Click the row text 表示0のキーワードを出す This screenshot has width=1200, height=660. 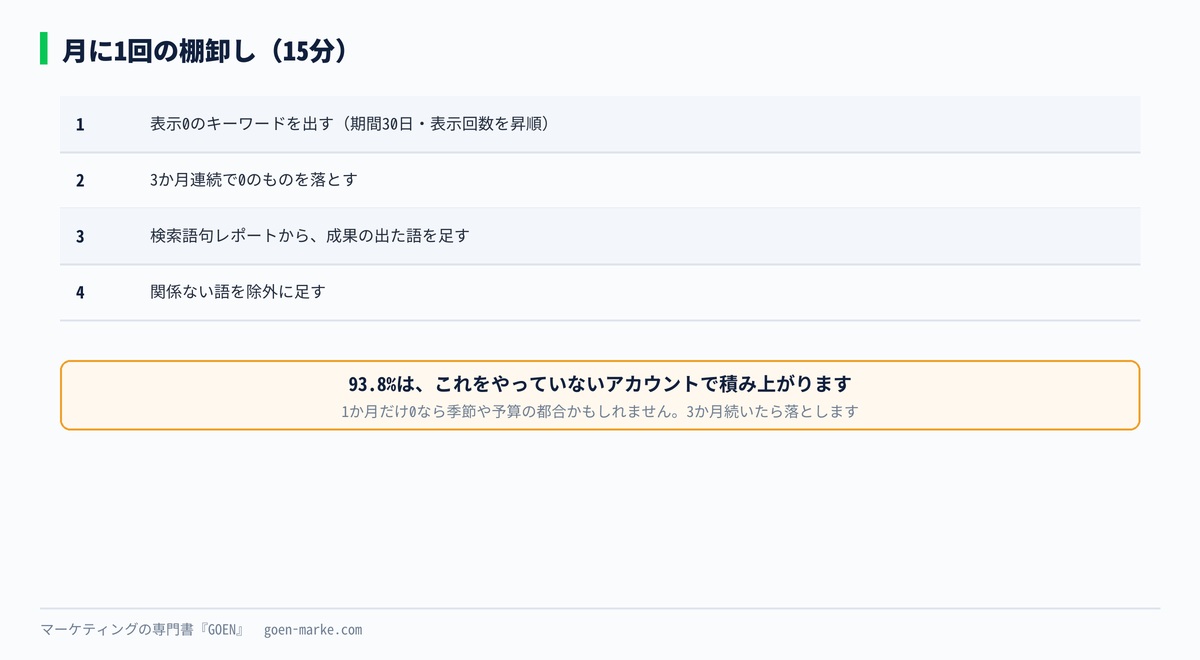(241, 124)
